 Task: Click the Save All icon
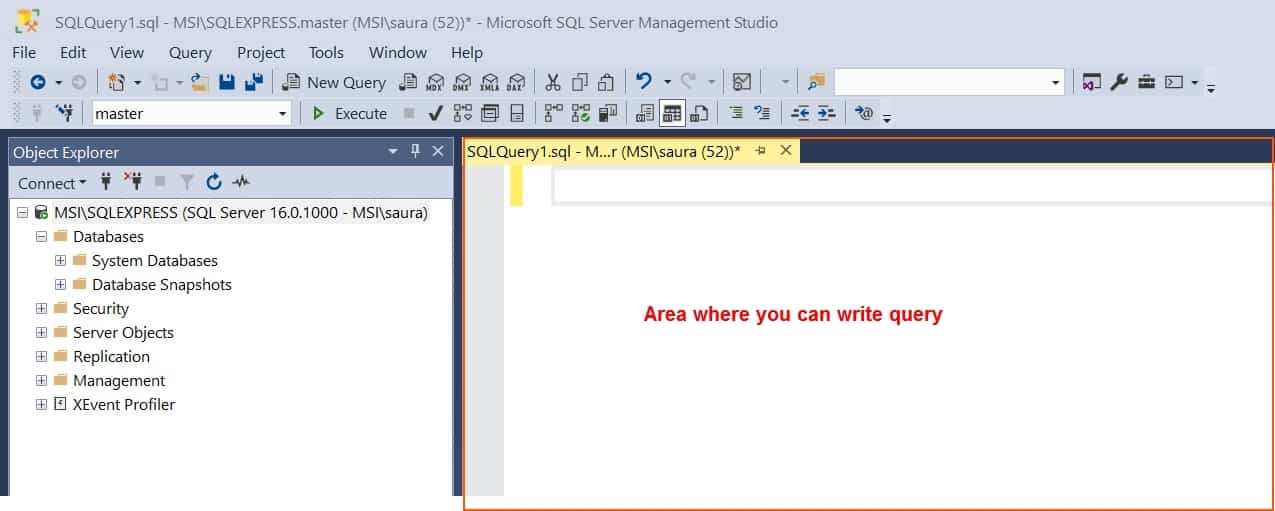click(254, 82)
